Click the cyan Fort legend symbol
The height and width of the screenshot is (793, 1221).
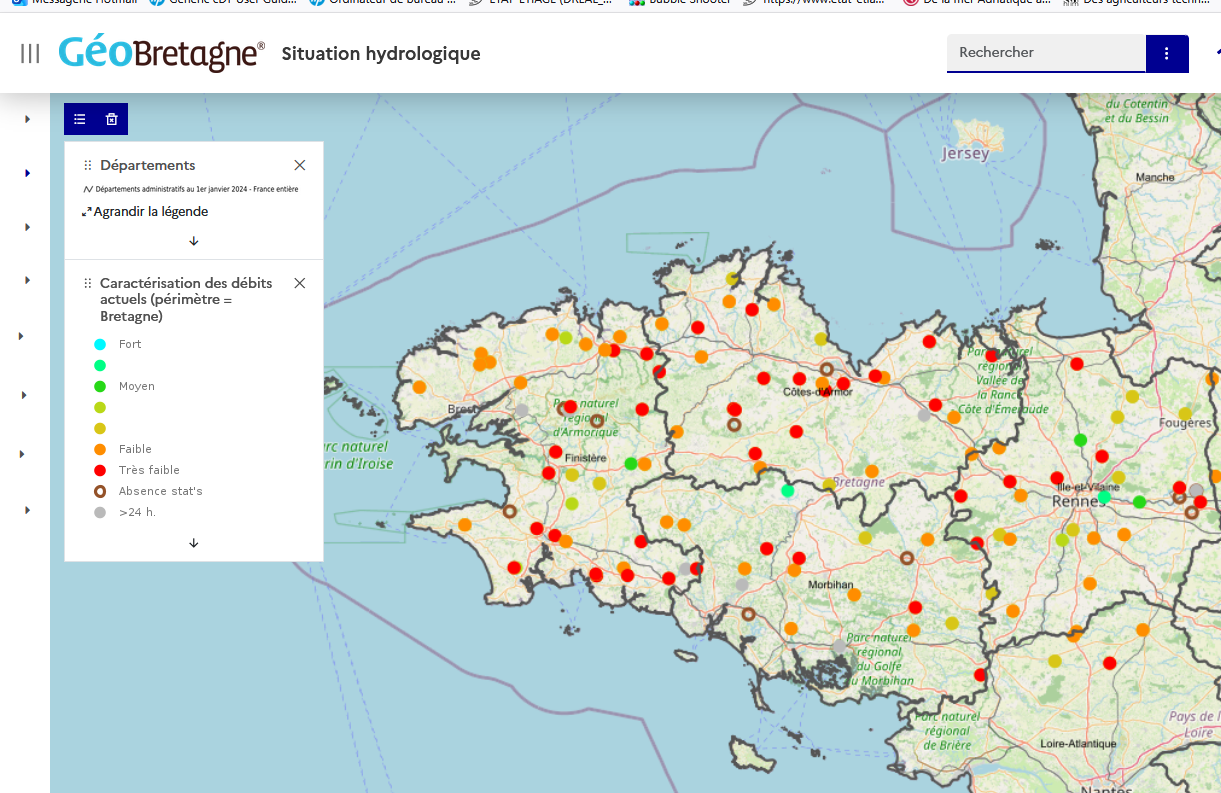pos(100,344)
